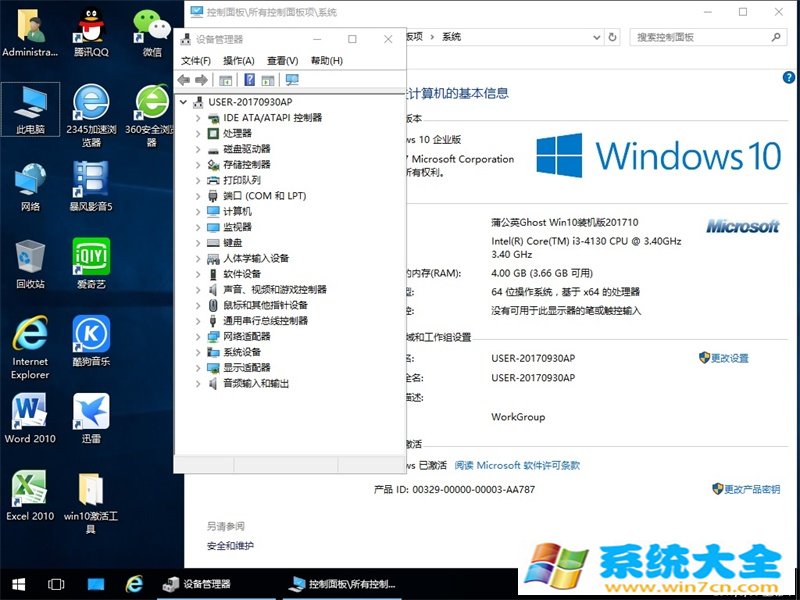Open the 2345加速浏览器 shortcut

pos(91,116)
